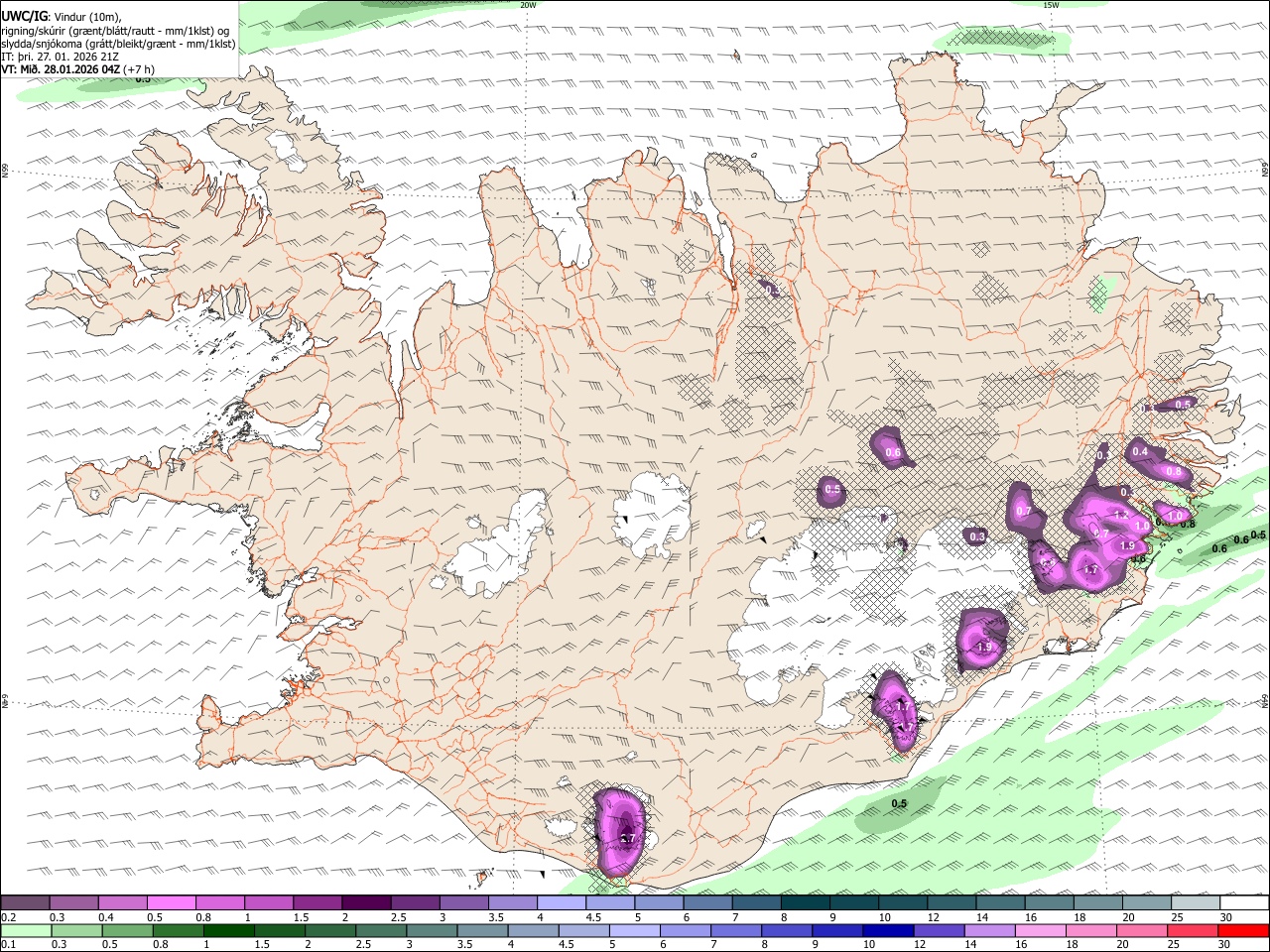Screen dimensions: 1270x952
Task: Click the 'VT: Mið. 28.01.2026 04Z (+7 h)' line
Action: [77, 69]
